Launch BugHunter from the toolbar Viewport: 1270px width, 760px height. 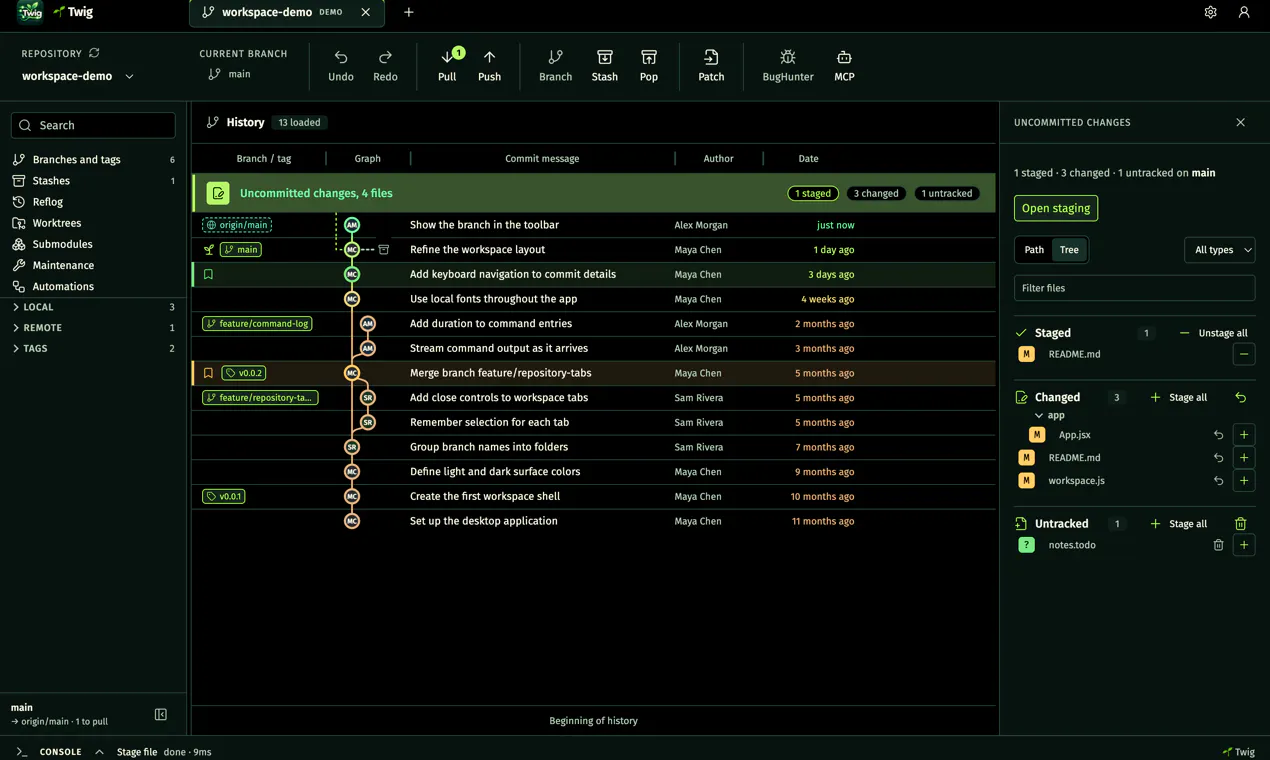coord(788,66)
